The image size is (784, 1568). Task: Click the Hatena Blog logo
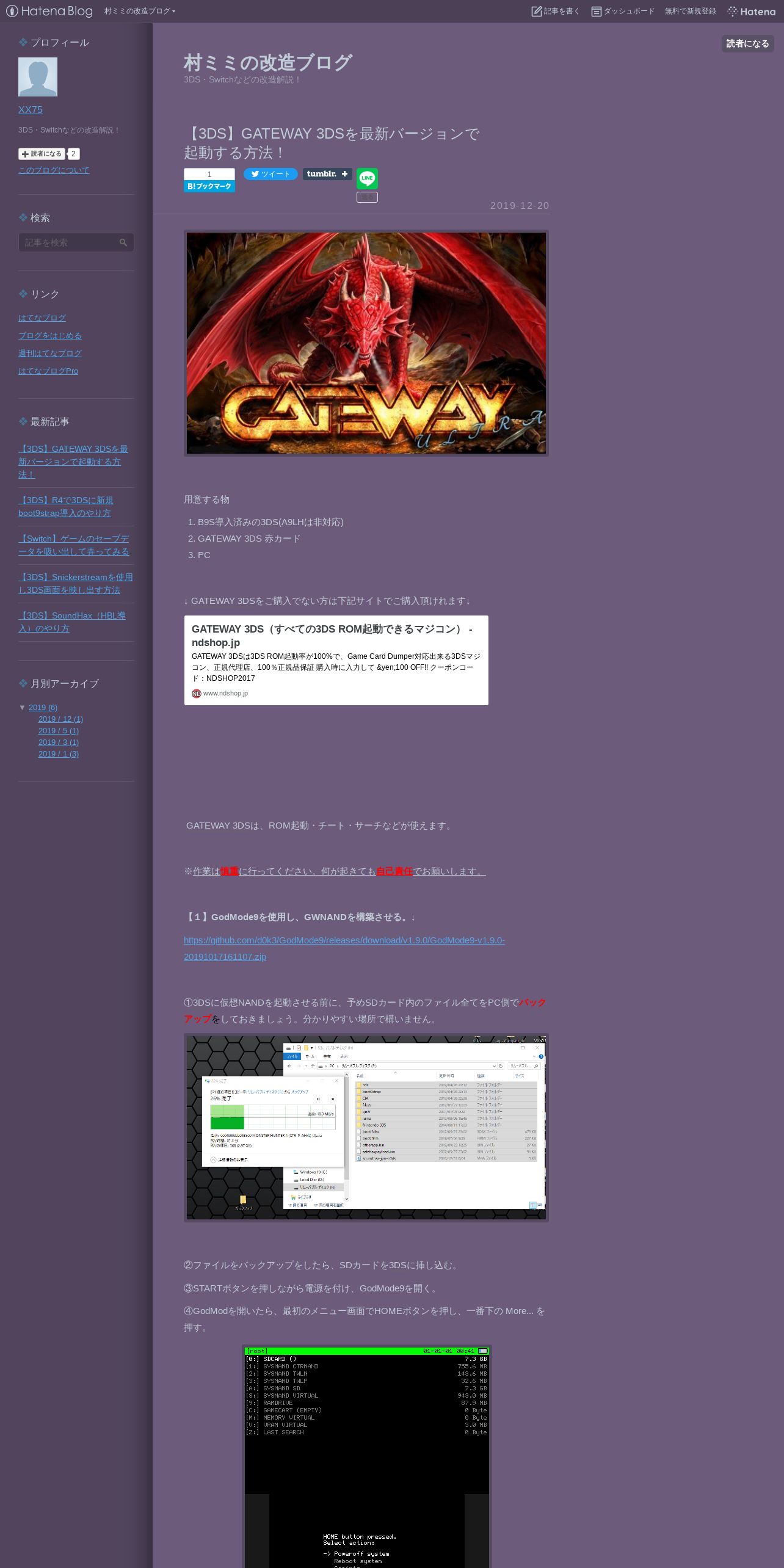click(49, 11)
